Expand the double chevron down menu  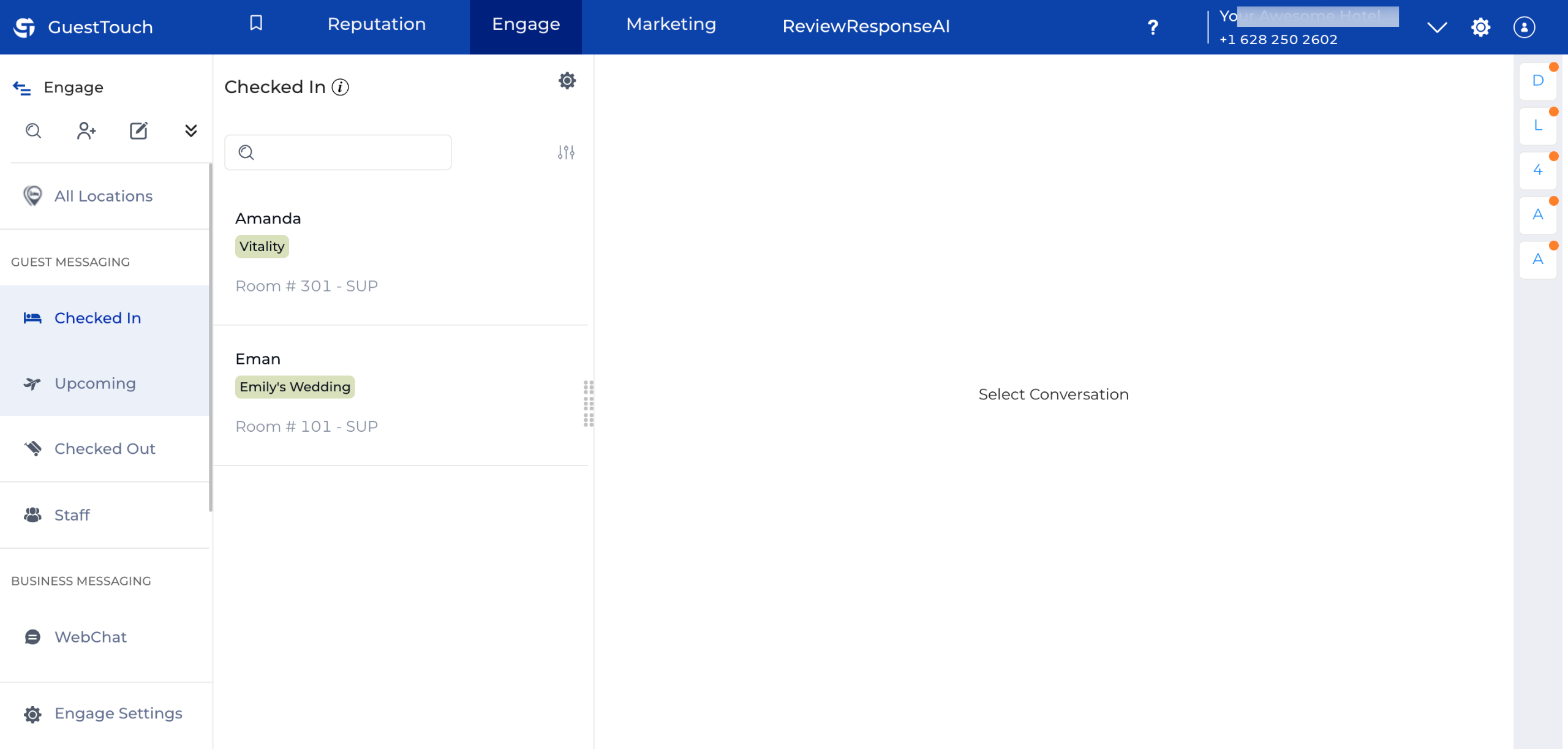190,130
